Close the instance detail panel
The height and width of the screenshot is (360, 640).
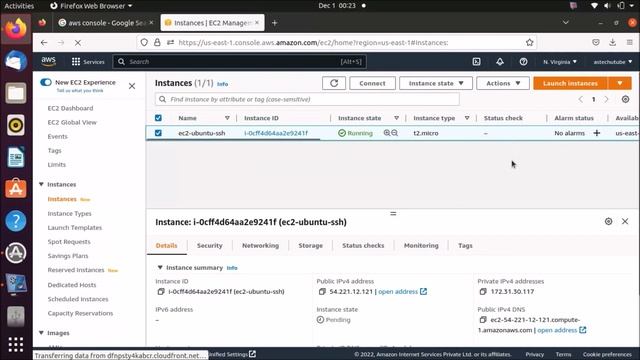[625, 221]
